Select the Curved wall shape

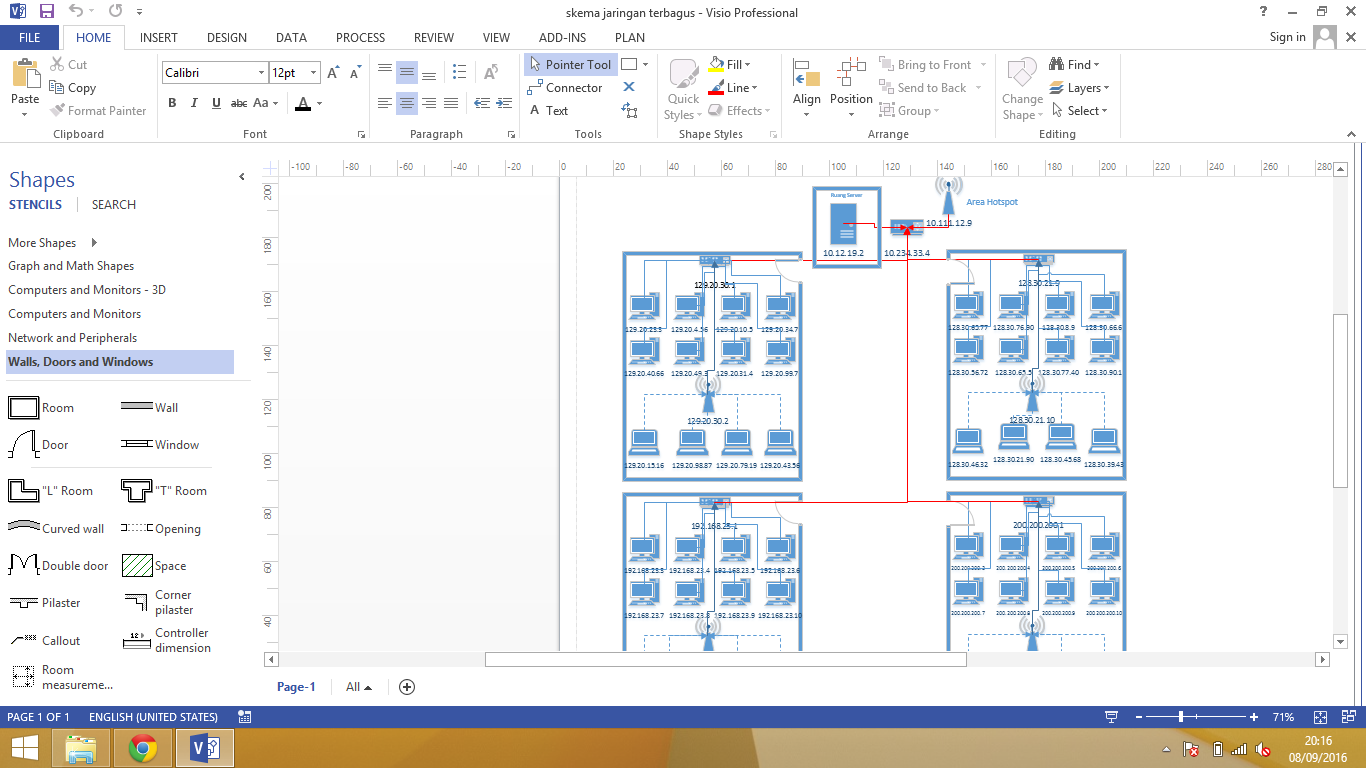point(56,529)
